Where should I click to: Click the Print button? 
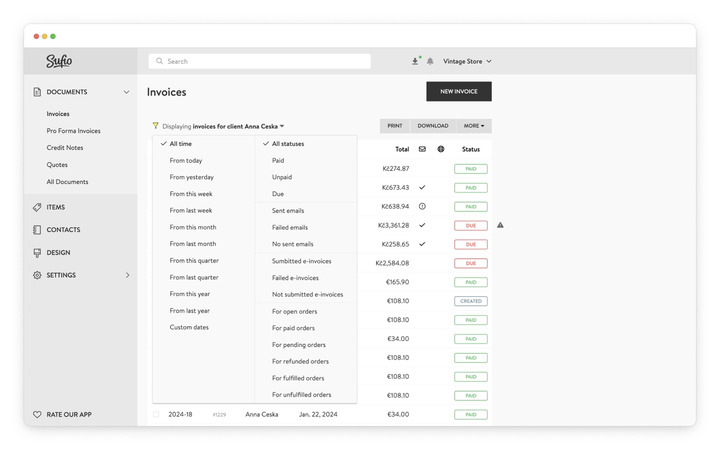[x=395, y=126]
